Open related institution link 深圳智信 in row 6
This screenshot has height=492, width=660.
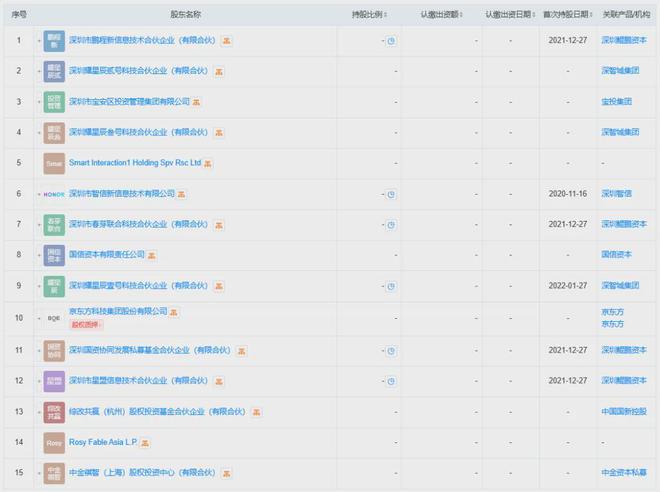[617, 194]
